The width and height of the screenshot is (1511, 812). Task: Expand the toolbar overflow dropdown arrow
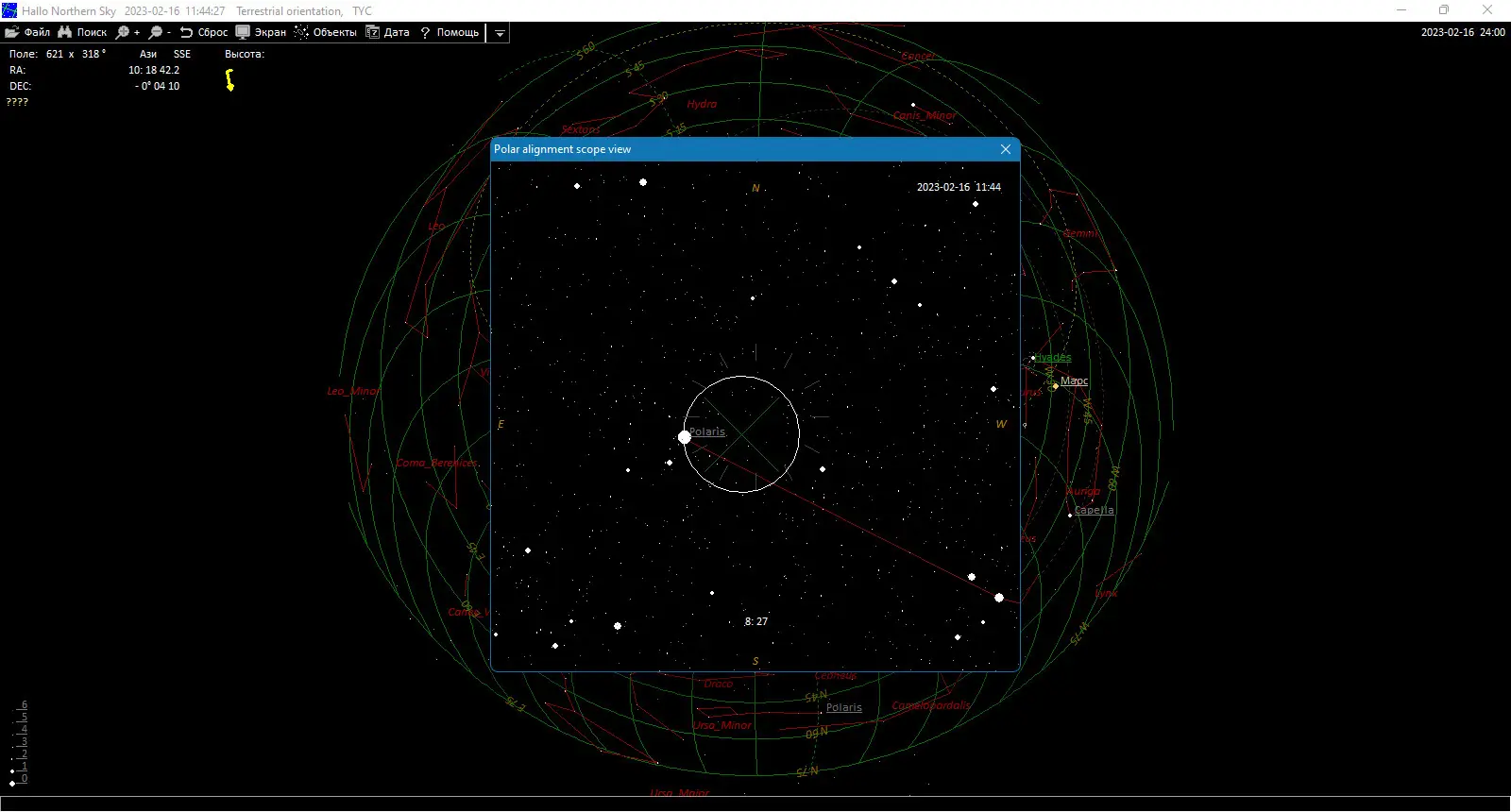coord(500,33)
